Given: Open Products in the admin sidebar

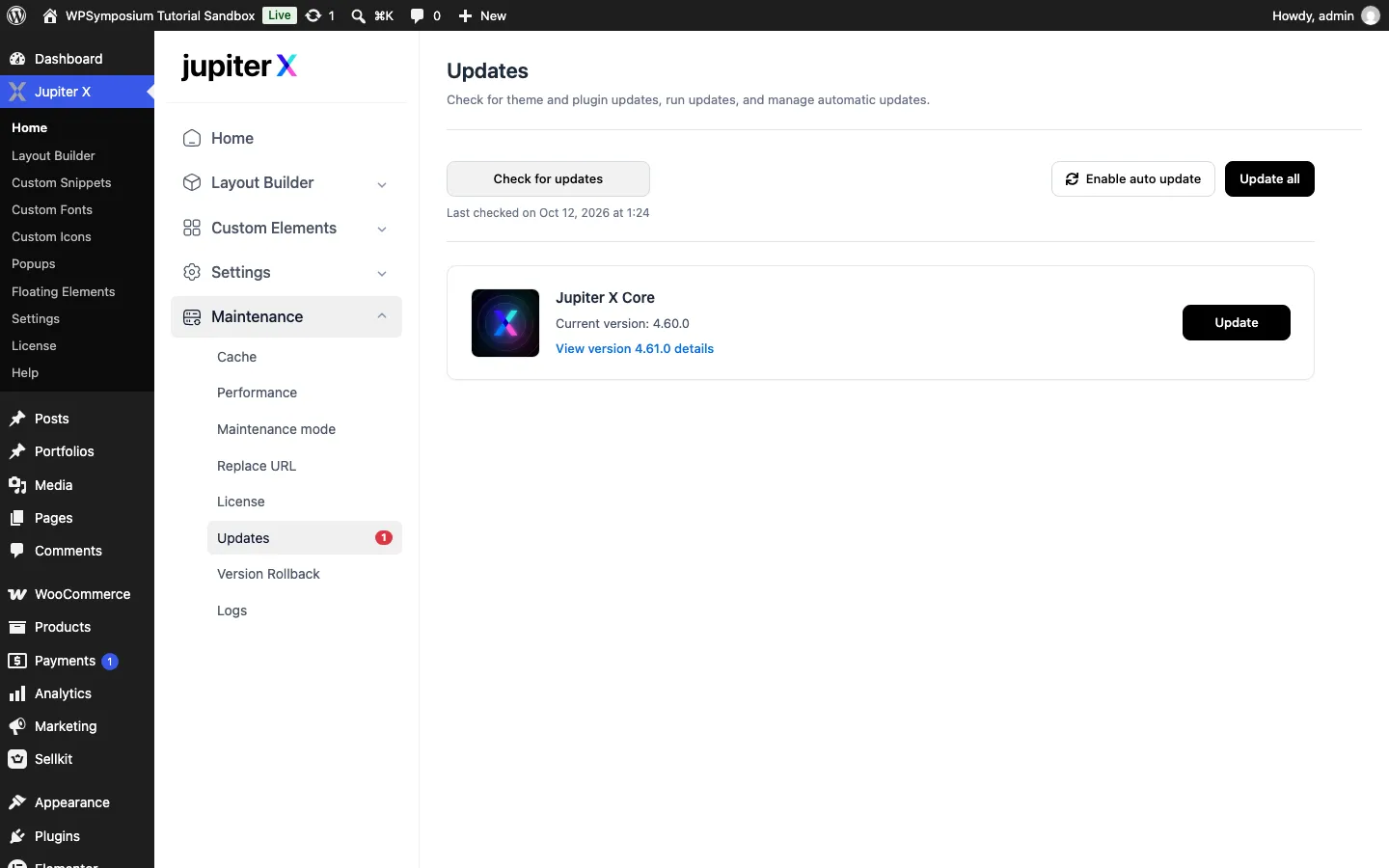Looking at the screenshot, I should coord(77,627).
